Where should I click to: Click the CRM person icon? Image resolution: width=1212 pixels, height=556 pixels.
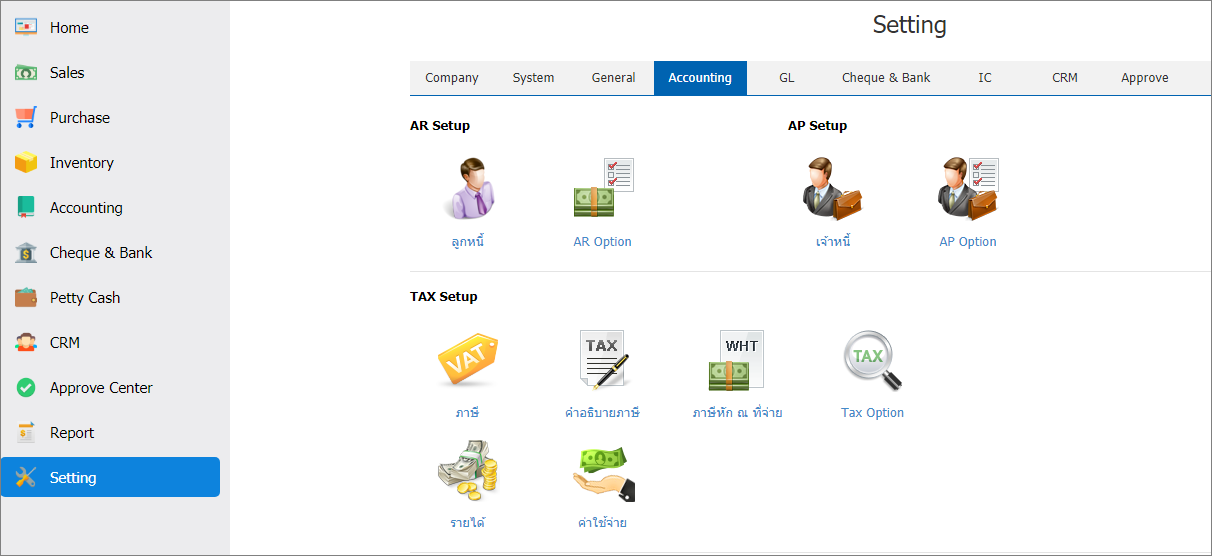click(x=26, y=342)
